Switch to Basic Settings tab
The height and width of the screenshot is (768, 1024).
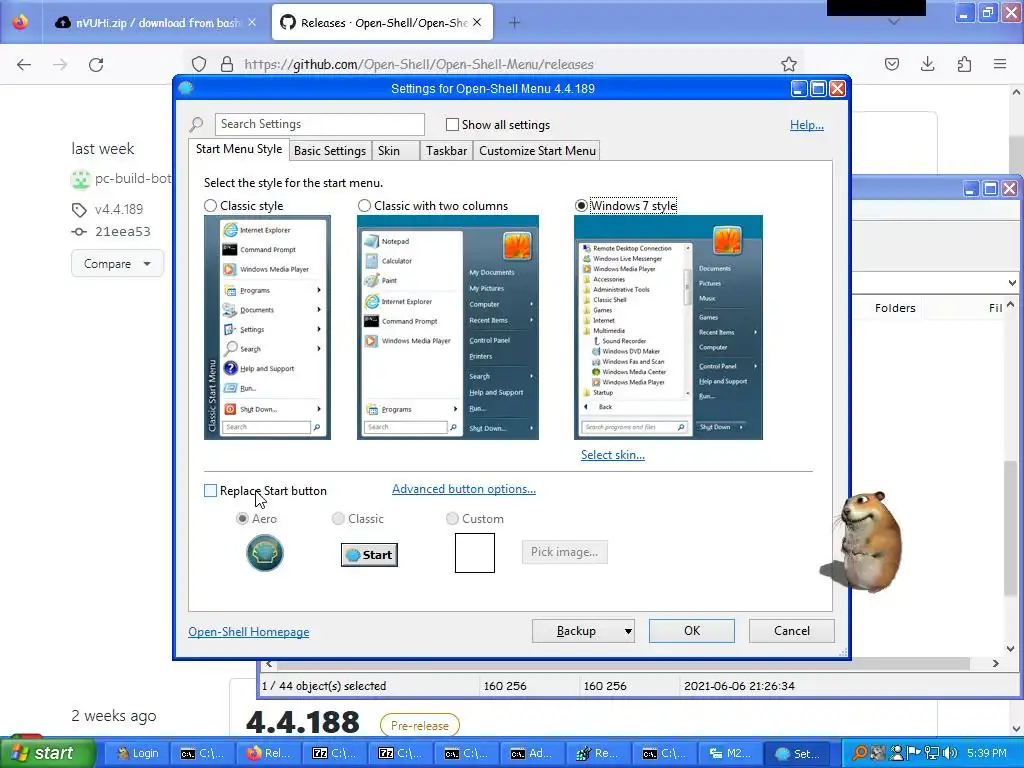tap(330, 151)
